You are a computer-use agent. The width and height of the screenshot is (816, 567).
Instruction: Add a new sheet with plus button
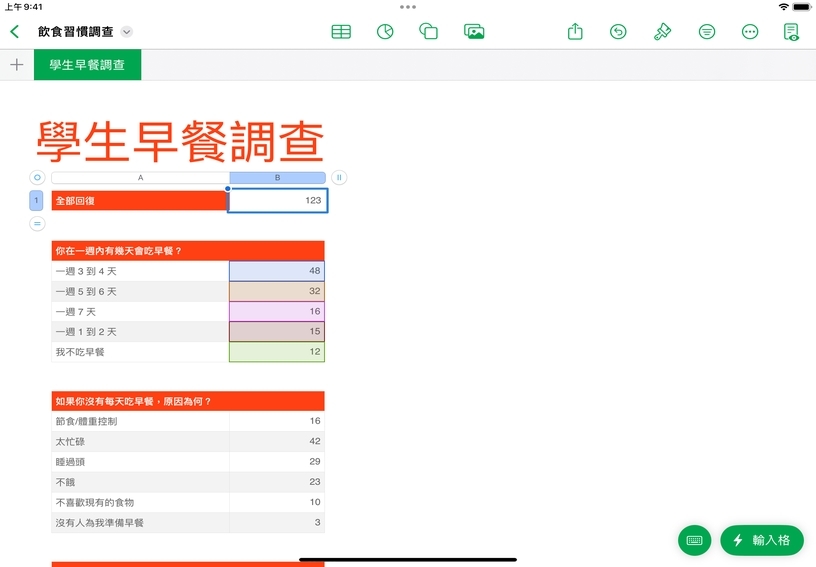(x=16, y=65)
